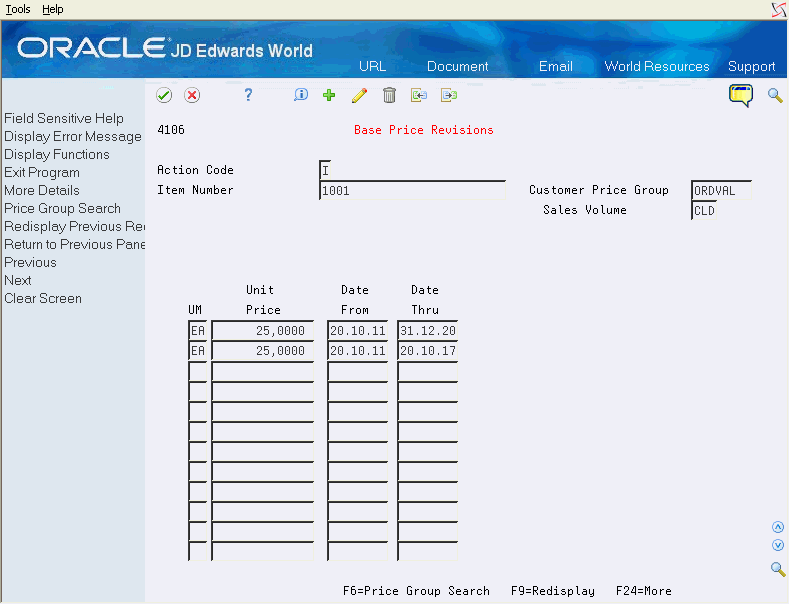789x604 pixels.
Task: Click the green plus add icon
Action: (x=329, y=95)
